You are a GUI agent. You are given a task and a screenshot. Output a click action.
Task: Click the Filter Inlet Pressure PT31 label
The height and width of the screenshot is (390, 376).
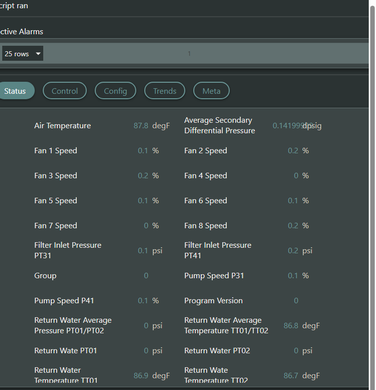[x=68, y=250]
